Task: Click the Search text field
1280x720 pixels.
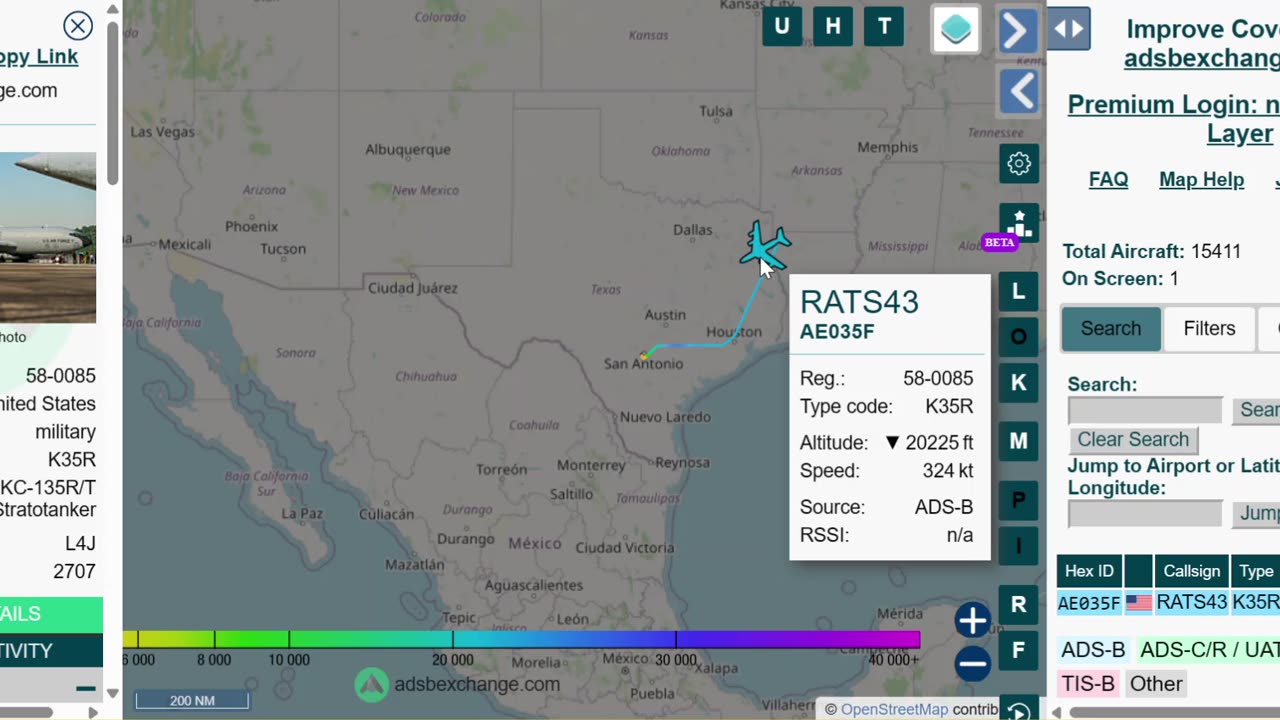Action: [x=1145, y=410]
